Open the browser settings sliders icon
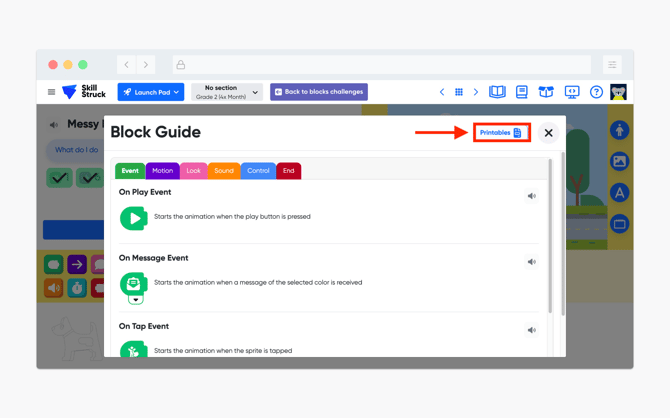The width and height of the screenshot is (670, 418). click(x=612, y=65)
